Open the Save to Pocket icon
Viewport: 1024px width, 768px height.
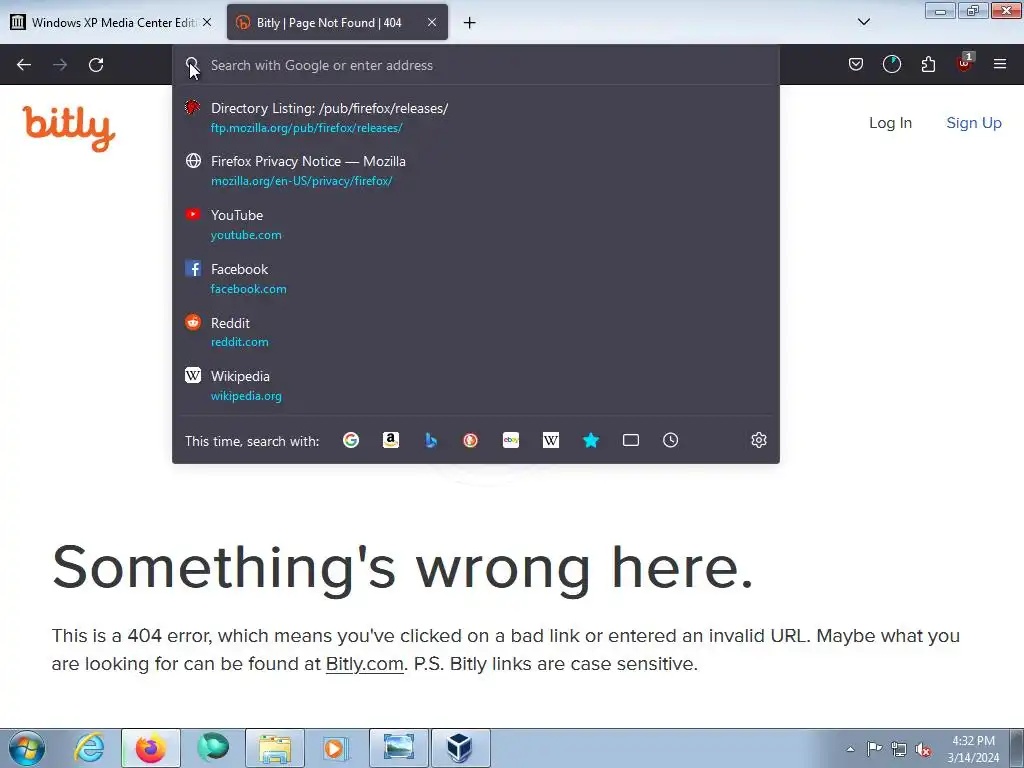[x=856, y=64]
